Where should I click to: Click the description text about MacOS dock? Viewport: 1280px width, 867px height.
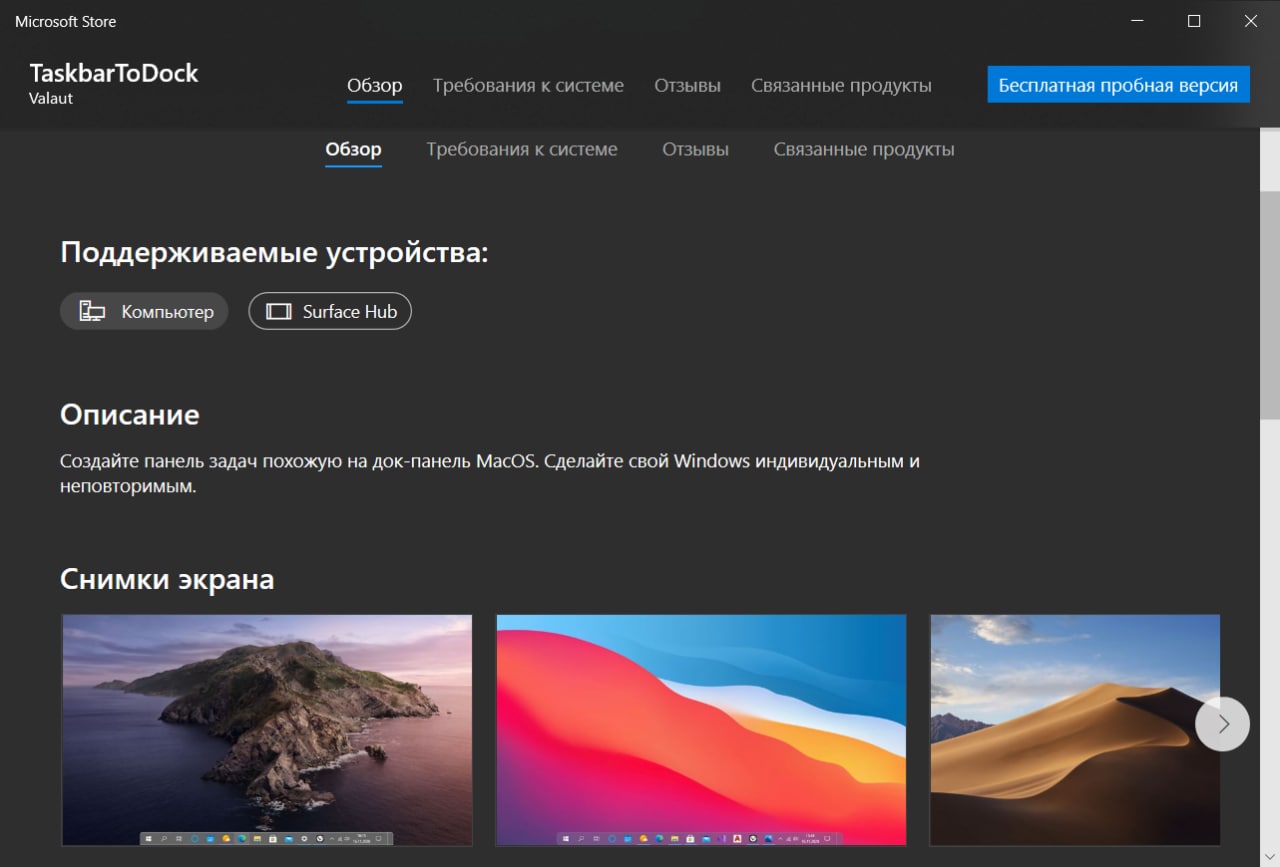pos(490,474)
